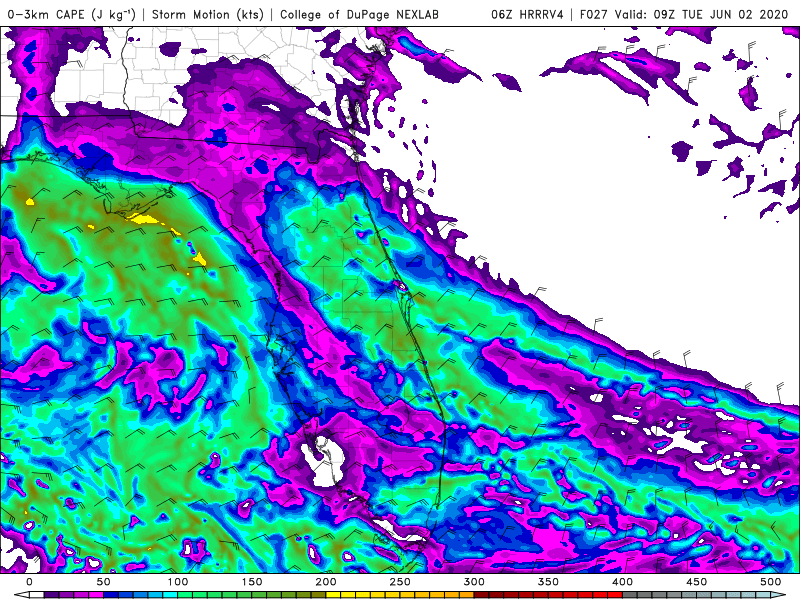Click the colorbar label "500"
Image resolution: width=800 pixels, height=600 pixels.
pos(770,582)
